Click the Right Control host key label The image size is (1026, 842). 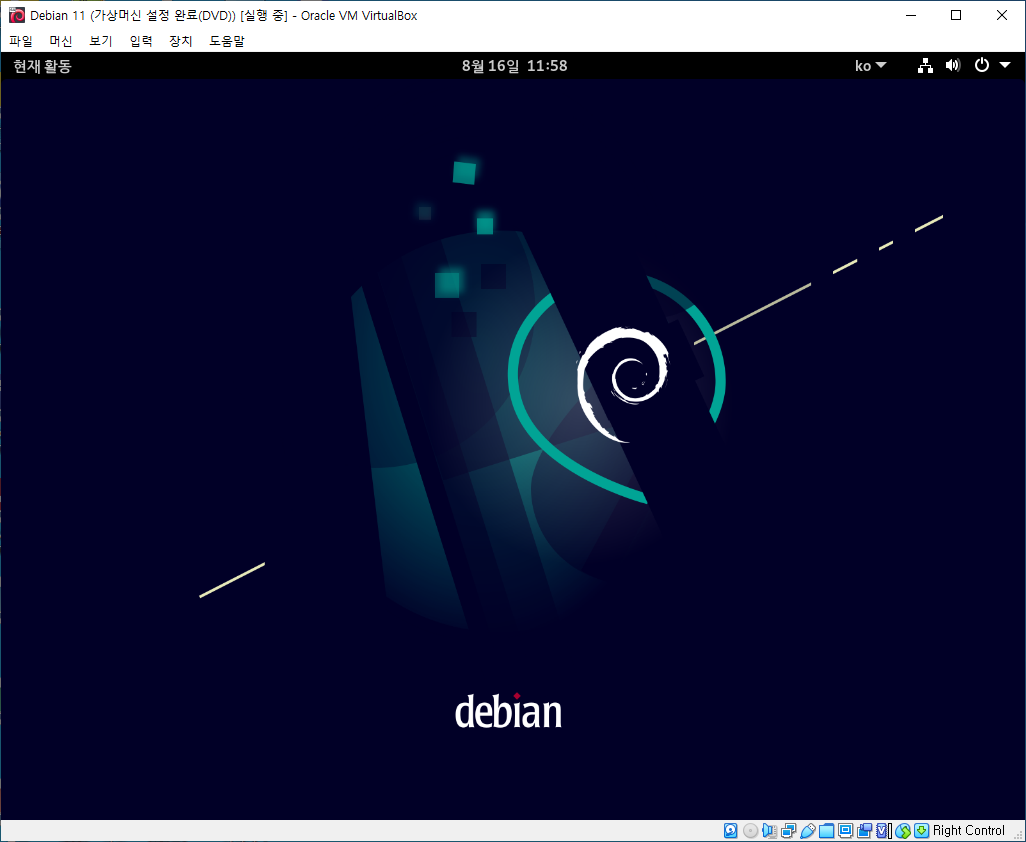coord(968,831)
